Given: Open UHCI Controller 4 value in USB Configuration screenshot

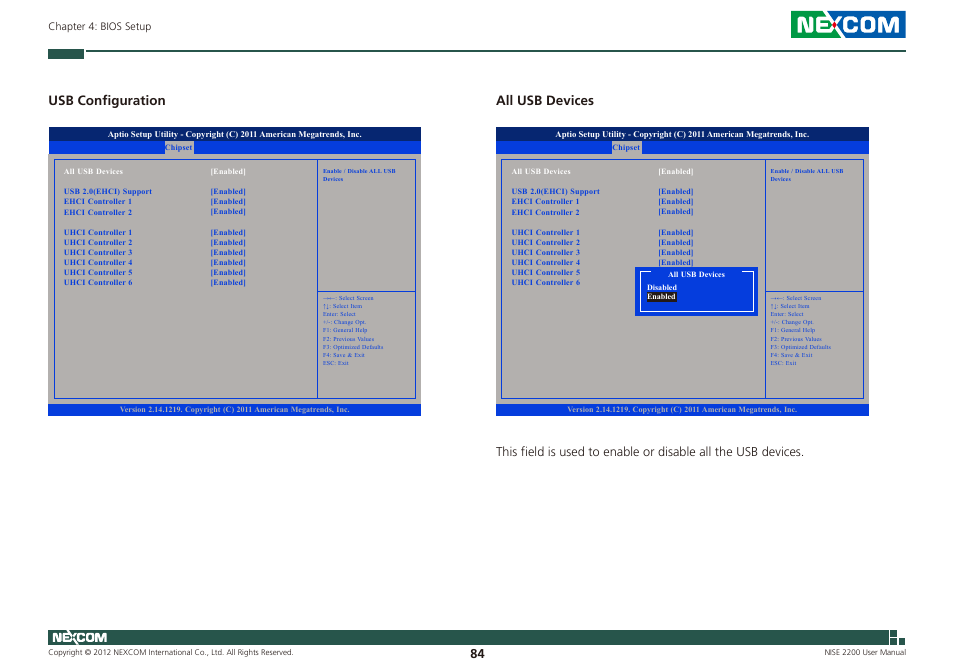Looking at the screenshot, I should (228, 263).
